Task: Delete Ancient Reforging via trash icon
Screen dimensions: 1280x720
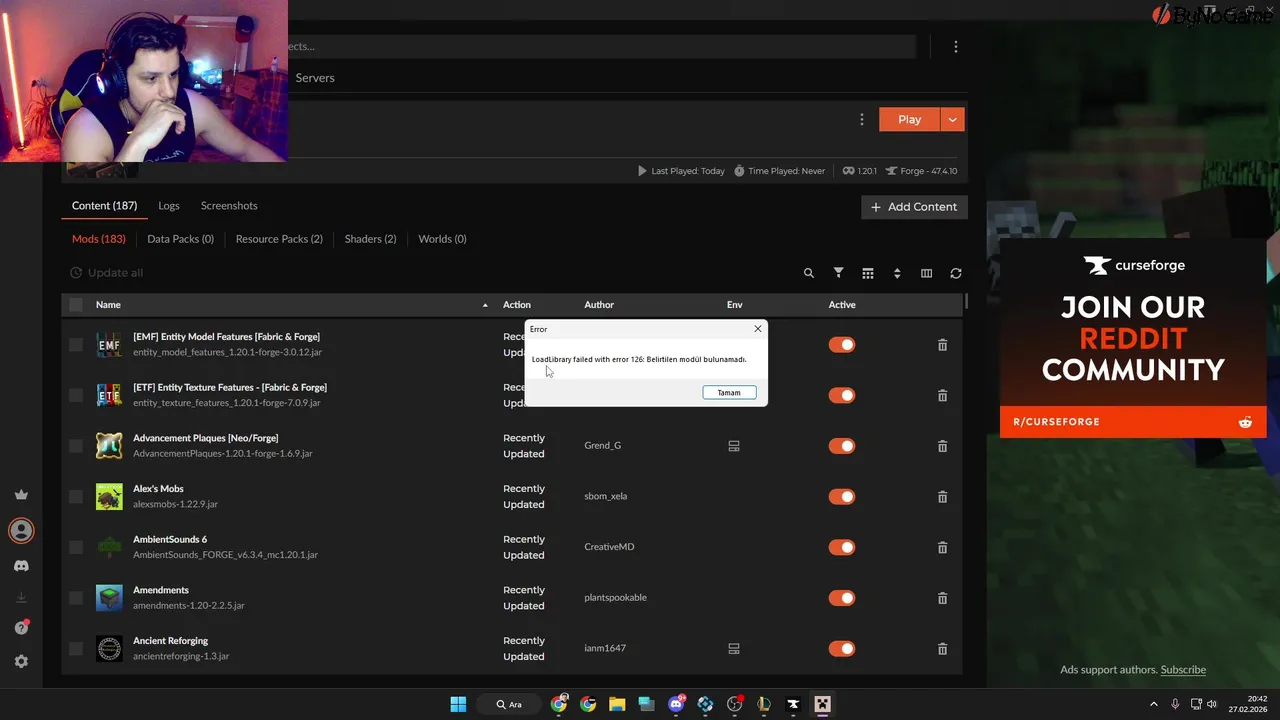Action: [x=942, y=649]
